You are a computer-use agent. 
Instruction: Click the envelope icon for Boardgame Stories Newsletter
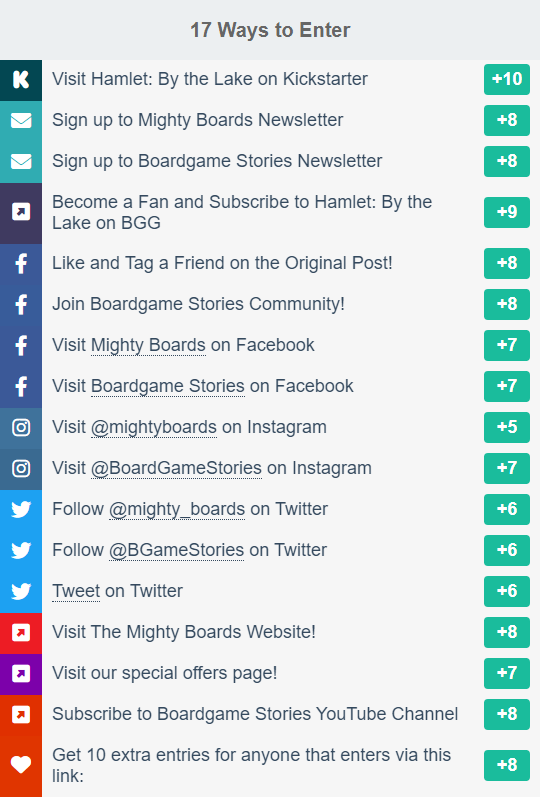tap(21, 162)
